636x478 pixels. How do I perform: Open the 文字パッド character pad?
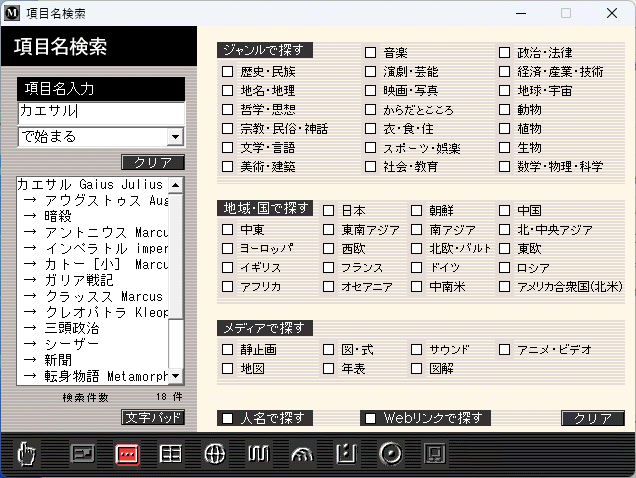tap(153, 416)
